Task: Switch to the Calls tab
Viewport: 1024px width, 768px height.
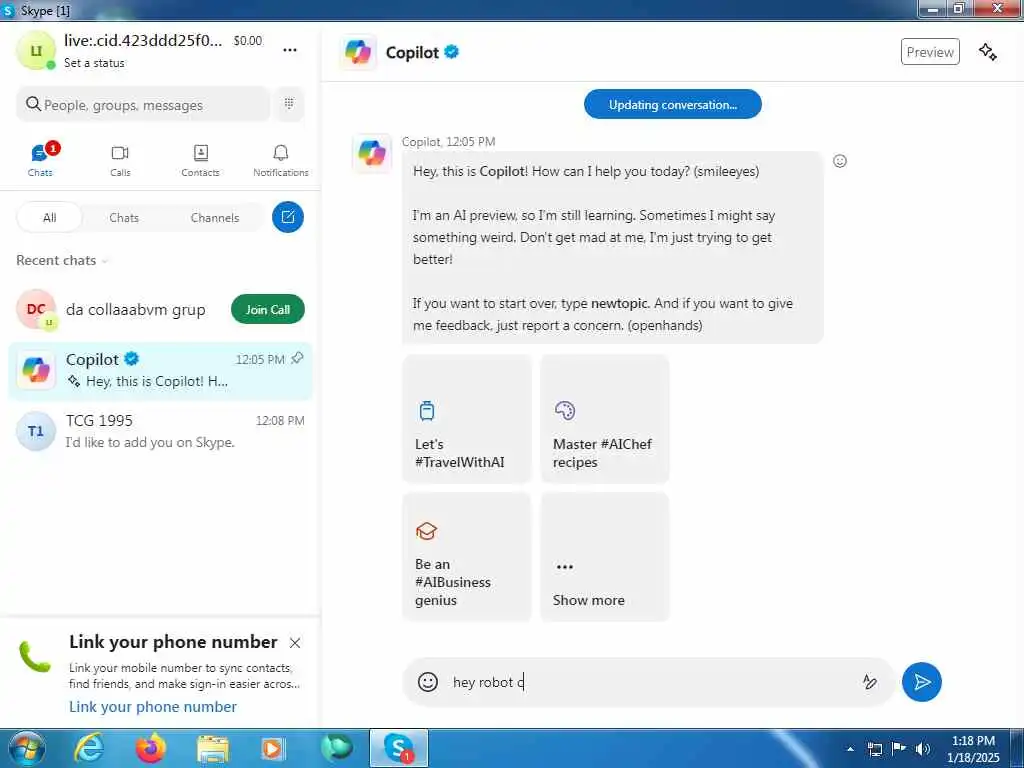Action: [120, 161]
